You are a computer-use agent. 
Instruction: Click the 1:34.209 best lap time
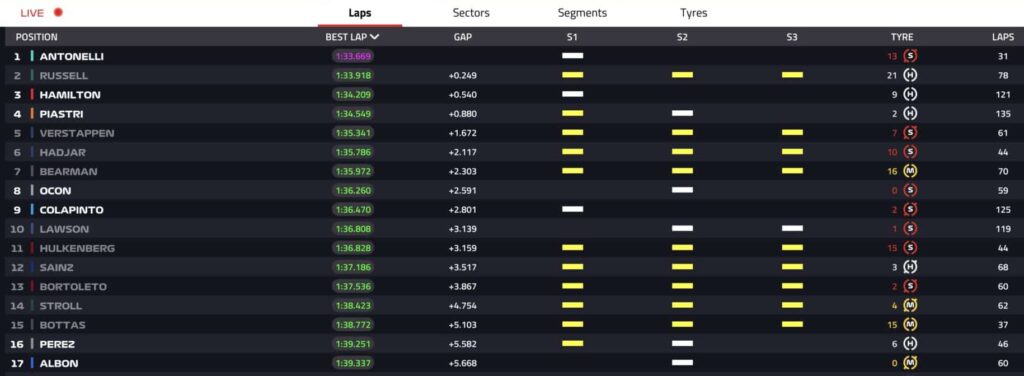(x=353, y=95)
